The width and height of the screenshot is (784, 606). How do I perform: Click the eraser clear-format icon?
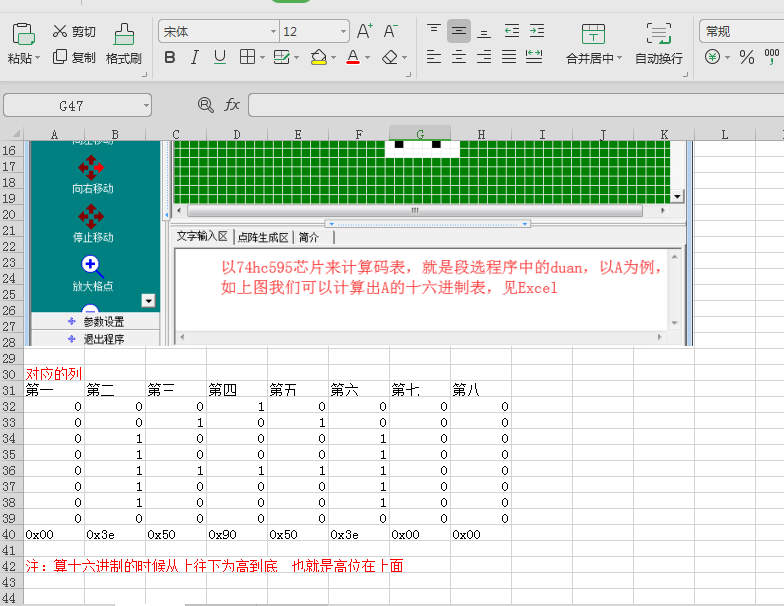coord(390,57)
